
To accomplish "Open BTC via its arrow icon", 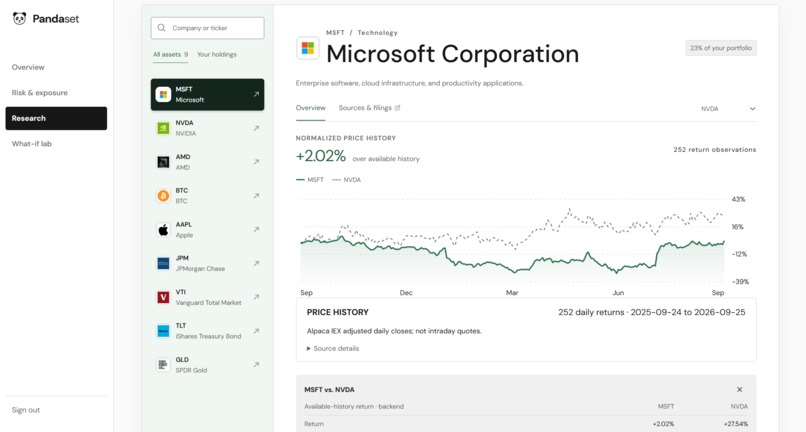I will point(256,195).
